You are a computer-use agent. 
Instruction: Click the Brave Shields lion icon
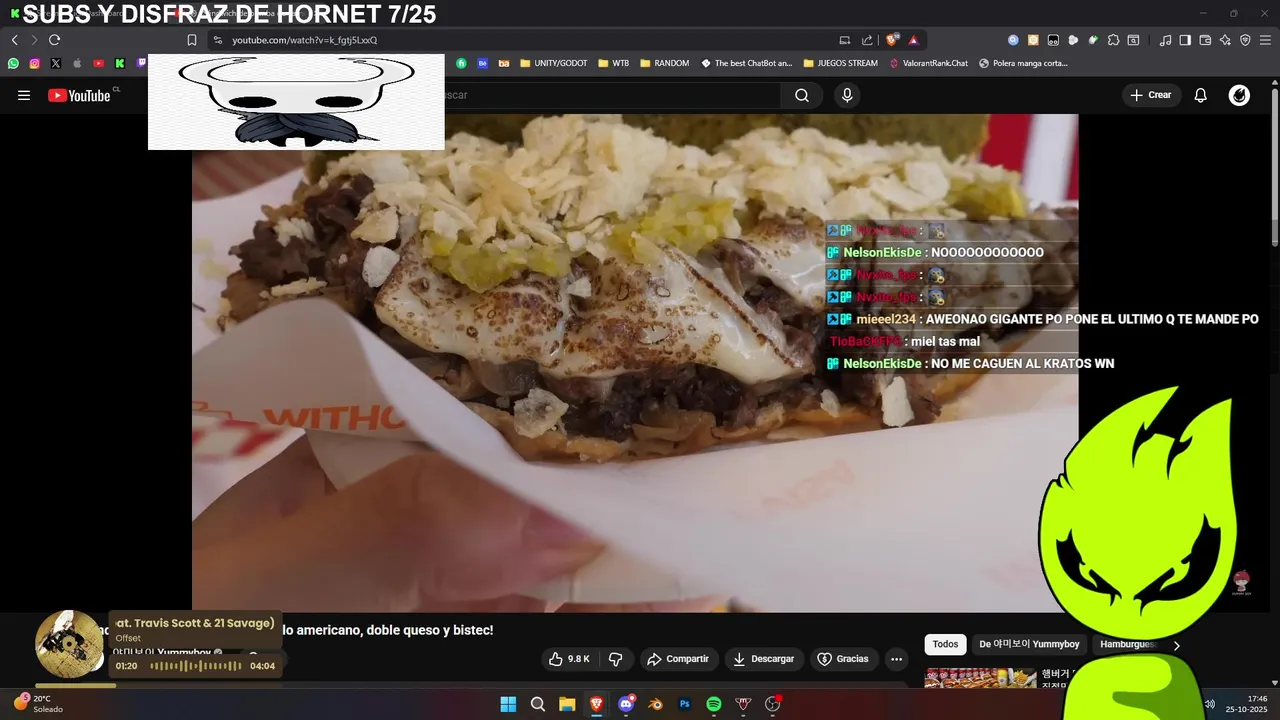point(892,40)
